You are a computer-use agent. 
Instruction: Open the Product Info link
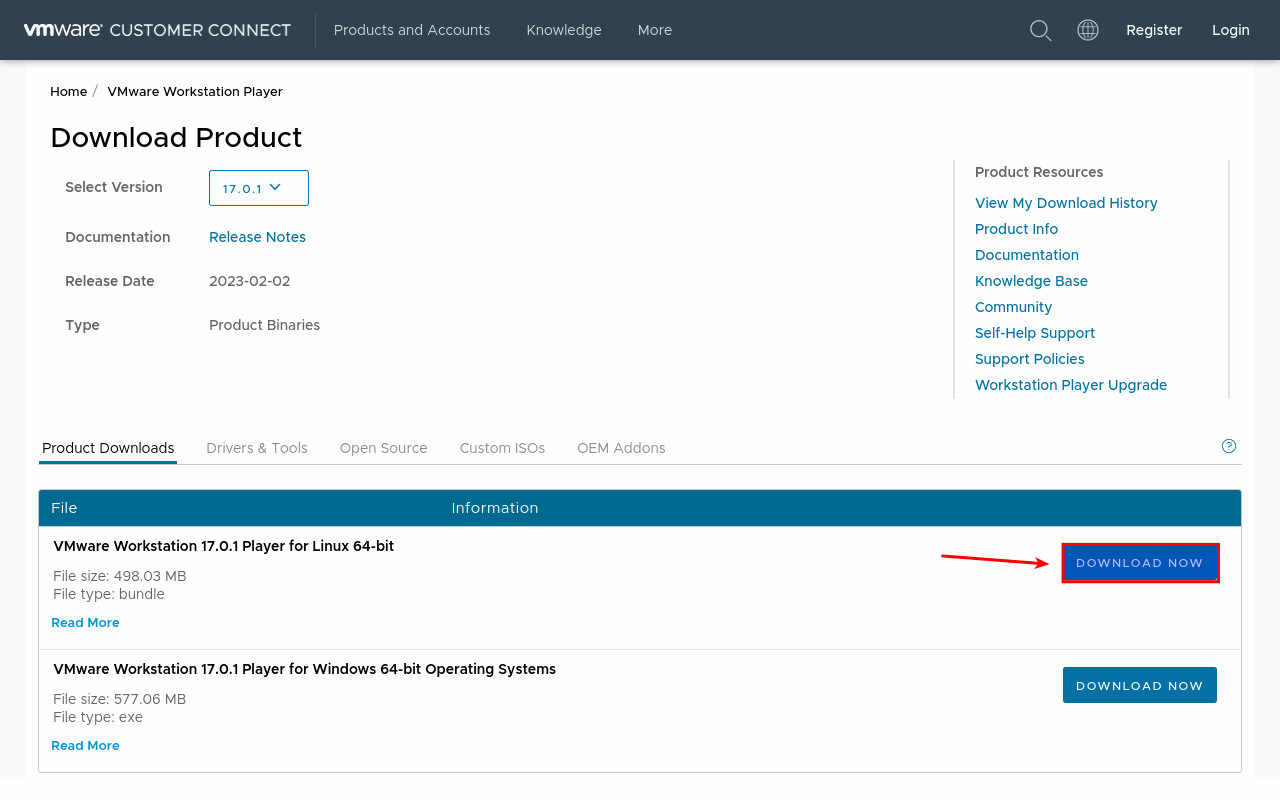coord(1016,229)
